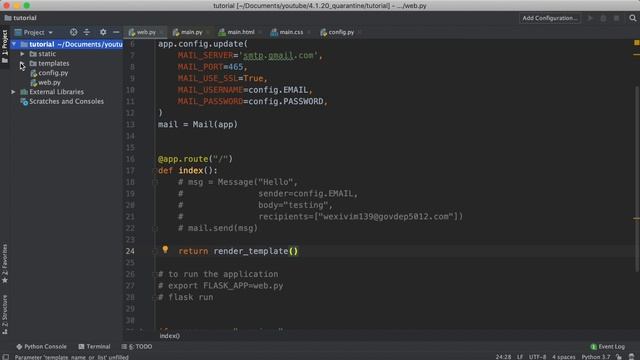The width and height of the screenshot is (640, 360).
Task: Click the Stop icon in toolbar
Action: (x=617, y=18)
